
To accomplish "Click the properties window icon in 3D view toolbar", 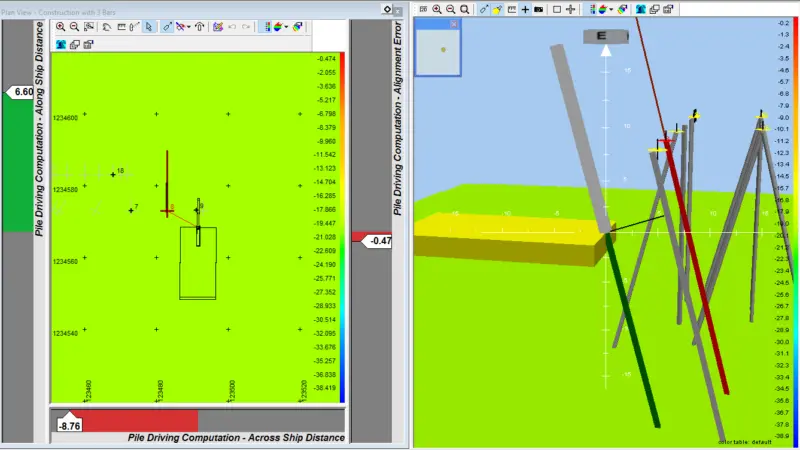I will (668, 9).
